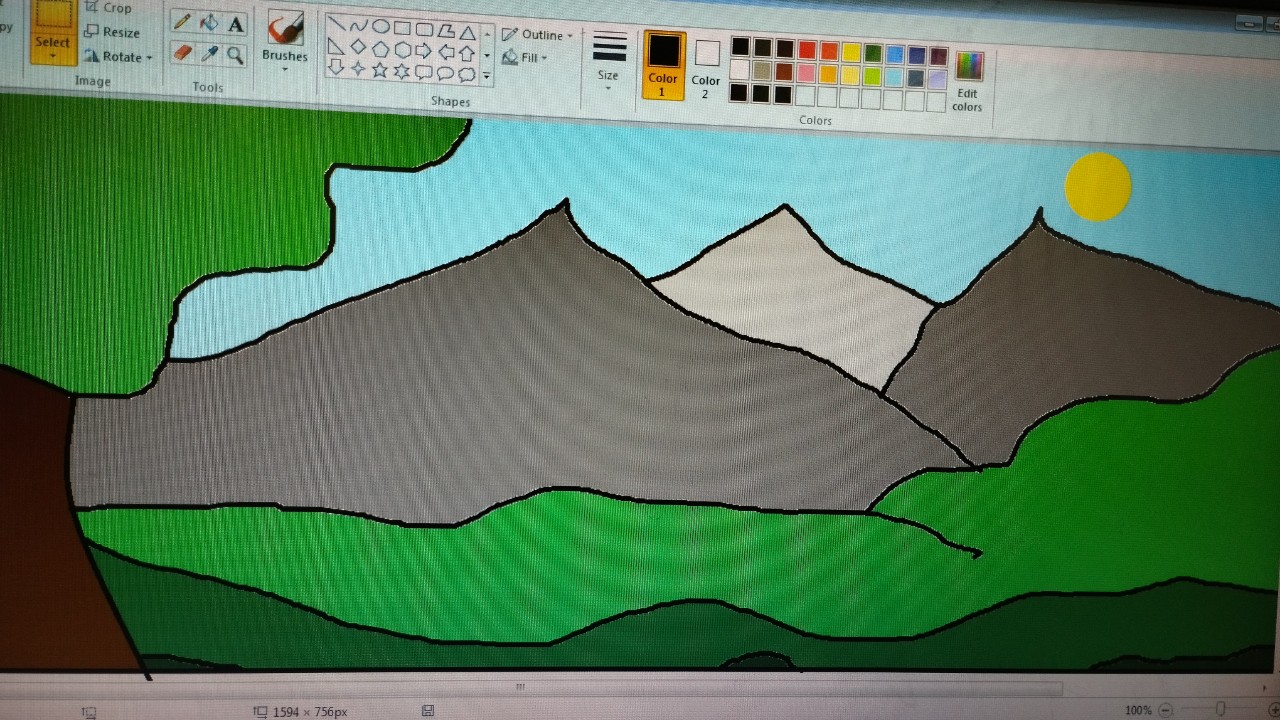Activate the Text tool
Image resolution: width=1280 pixels, height=720 pixels.
[x=236, y=24]
